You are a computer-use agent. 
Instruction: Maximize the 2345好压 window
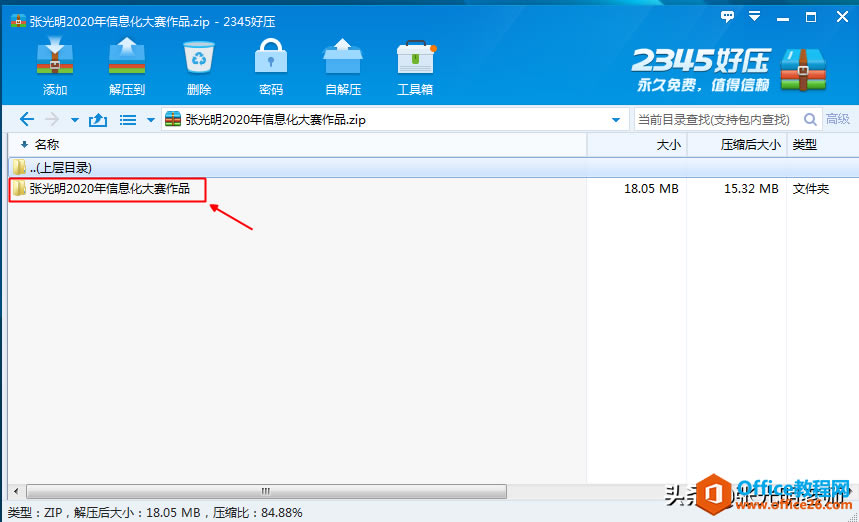coord(811,17)
